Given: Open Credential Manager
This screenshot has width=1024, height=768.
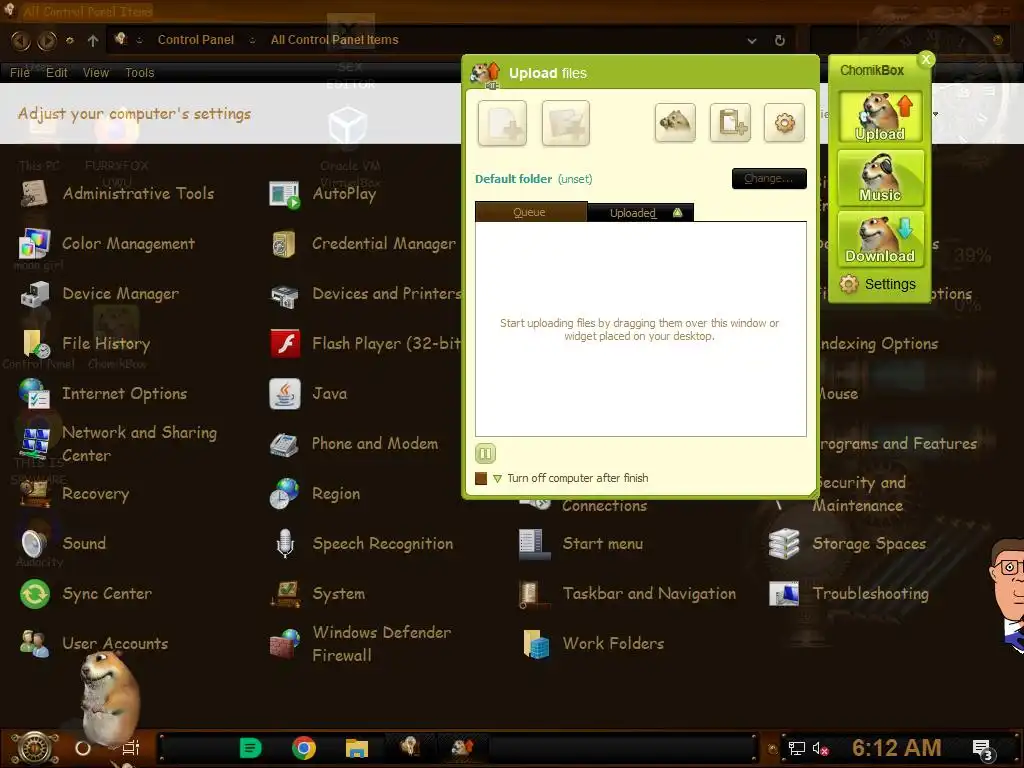Looking at the screenshot, I should pos(363,244).
